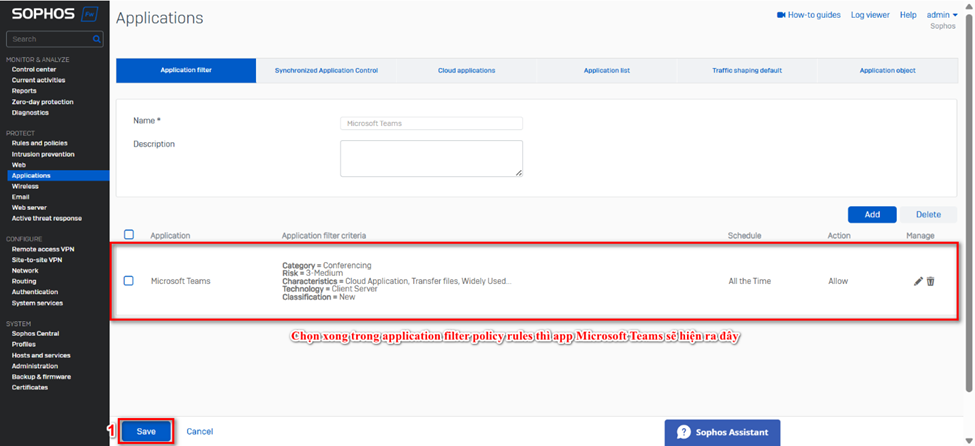Click the Cancel link
The height and width of the screenshot is (446, 975).
[200, 432]
